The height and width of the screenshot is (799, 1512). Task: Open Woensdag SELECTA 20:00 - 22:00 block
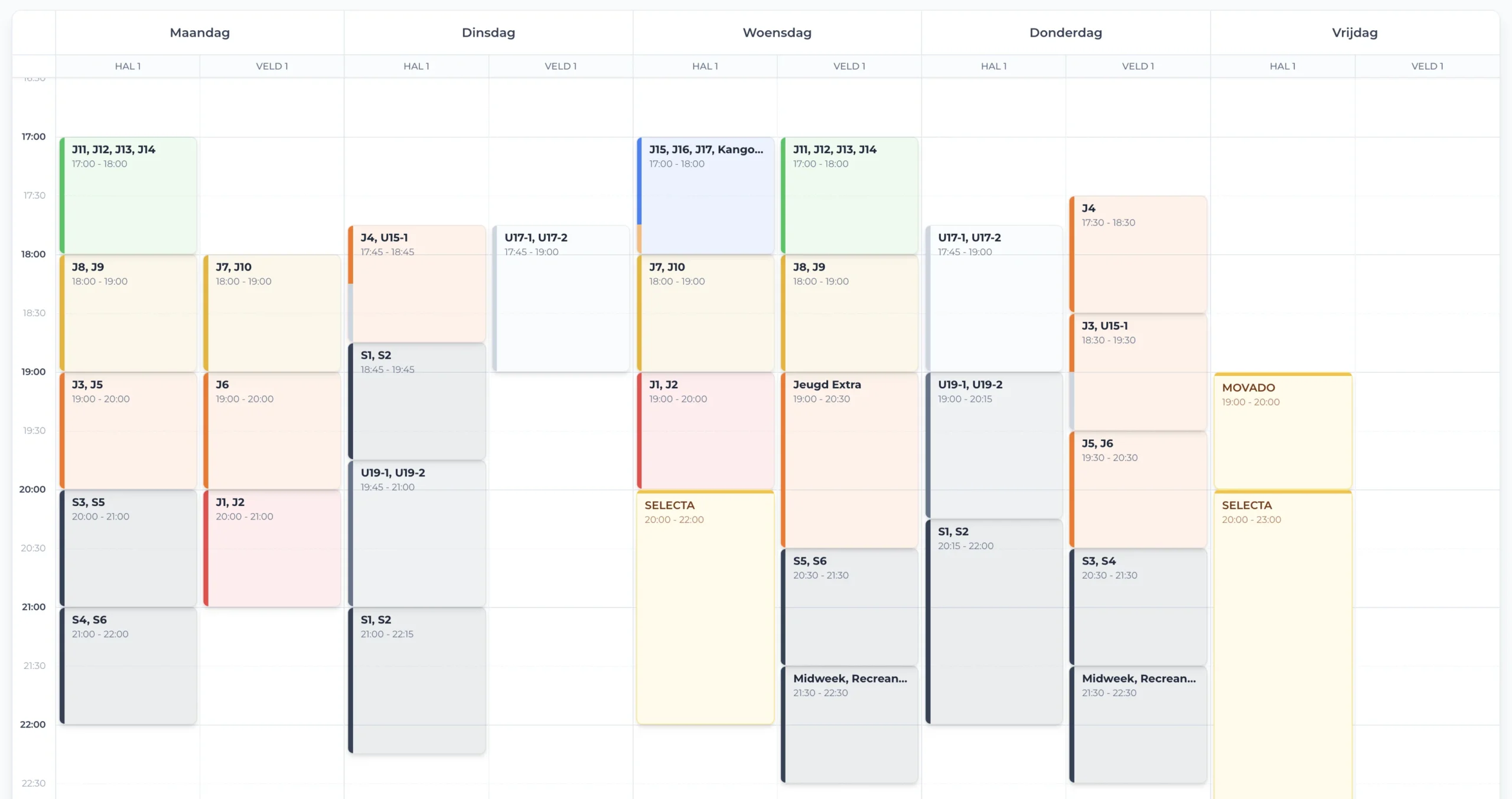click(x=705, y=607)
